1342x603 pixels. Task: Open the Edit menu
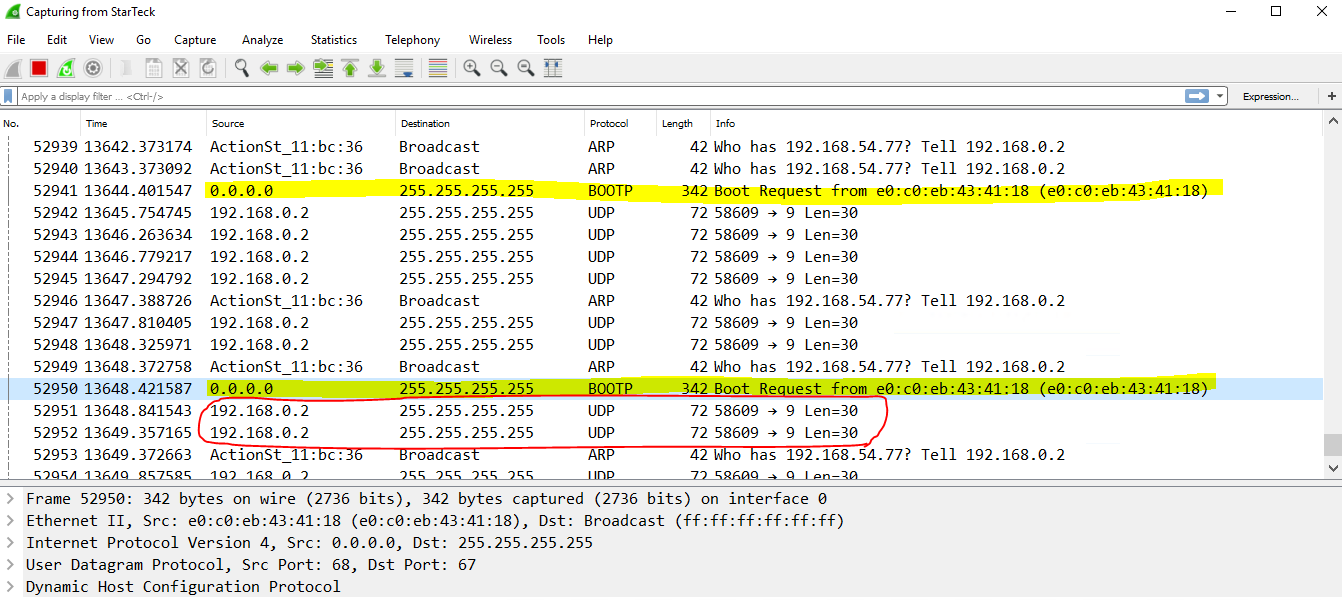57,40
